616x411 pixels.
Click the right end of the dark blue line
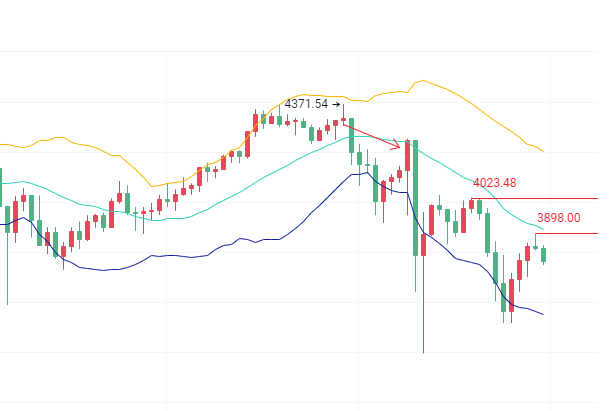(543, 315)
